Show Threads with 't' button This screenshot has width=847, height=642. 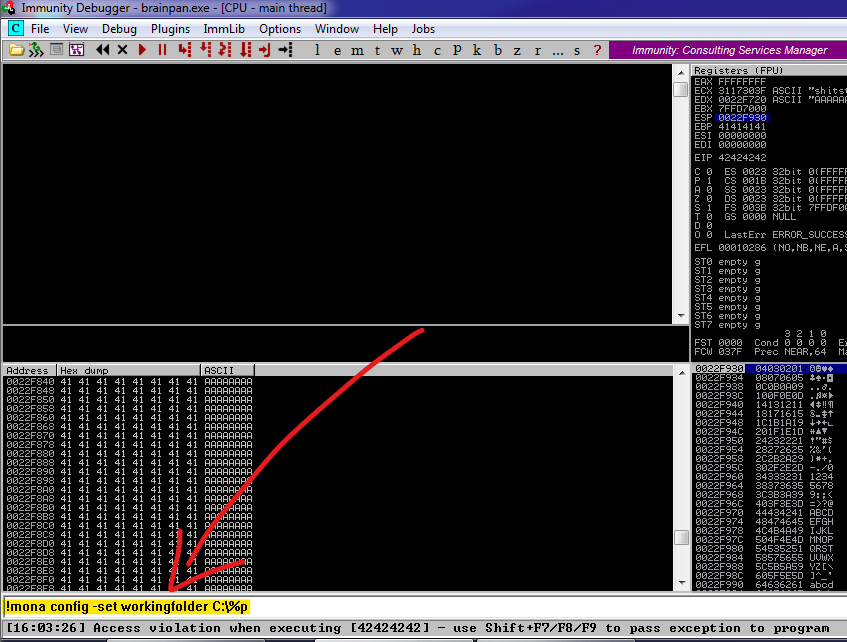click(x=377, y=50)
